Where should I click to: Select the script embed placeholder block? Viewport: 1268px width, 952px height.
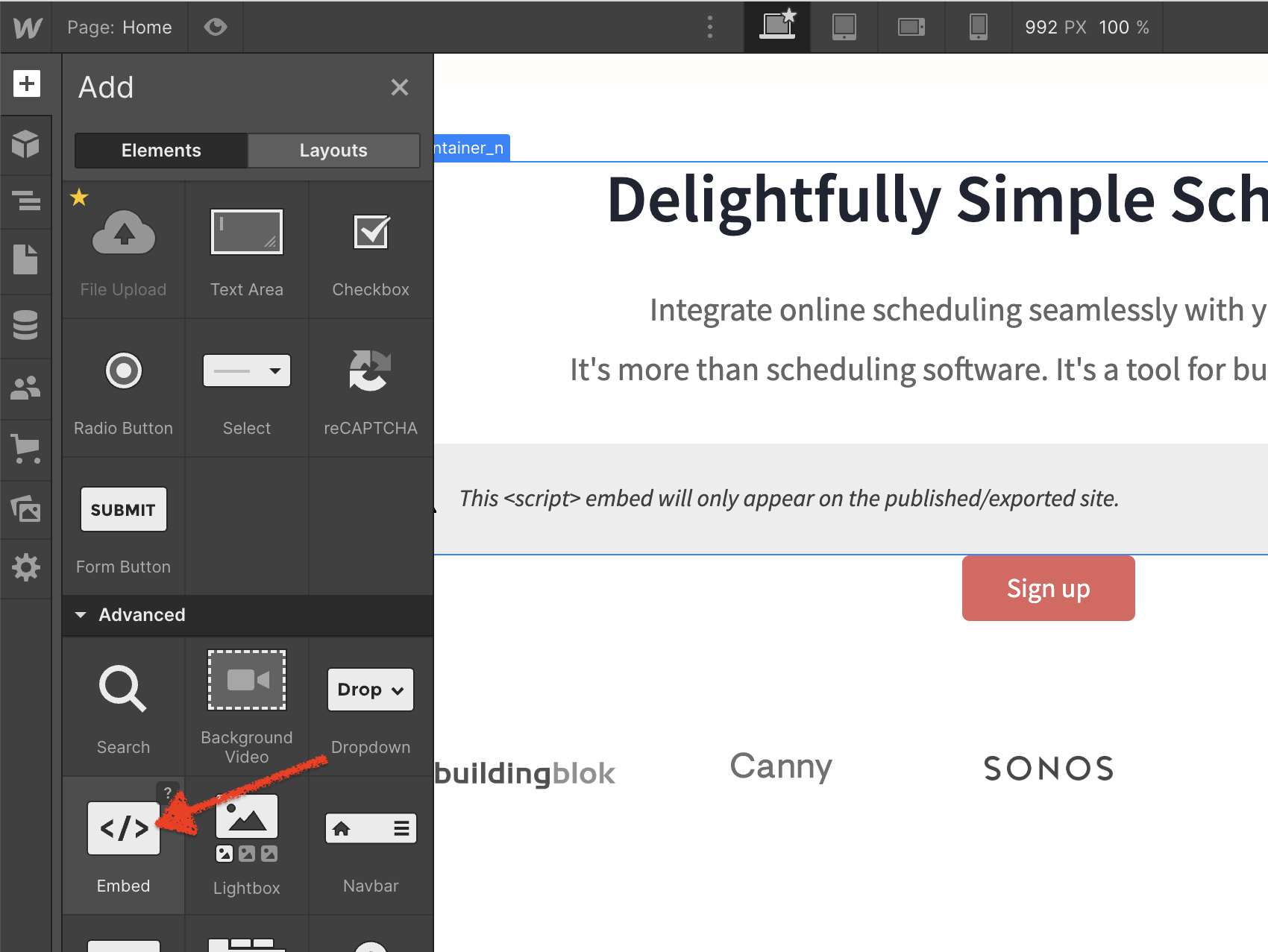tap(851, 499)
